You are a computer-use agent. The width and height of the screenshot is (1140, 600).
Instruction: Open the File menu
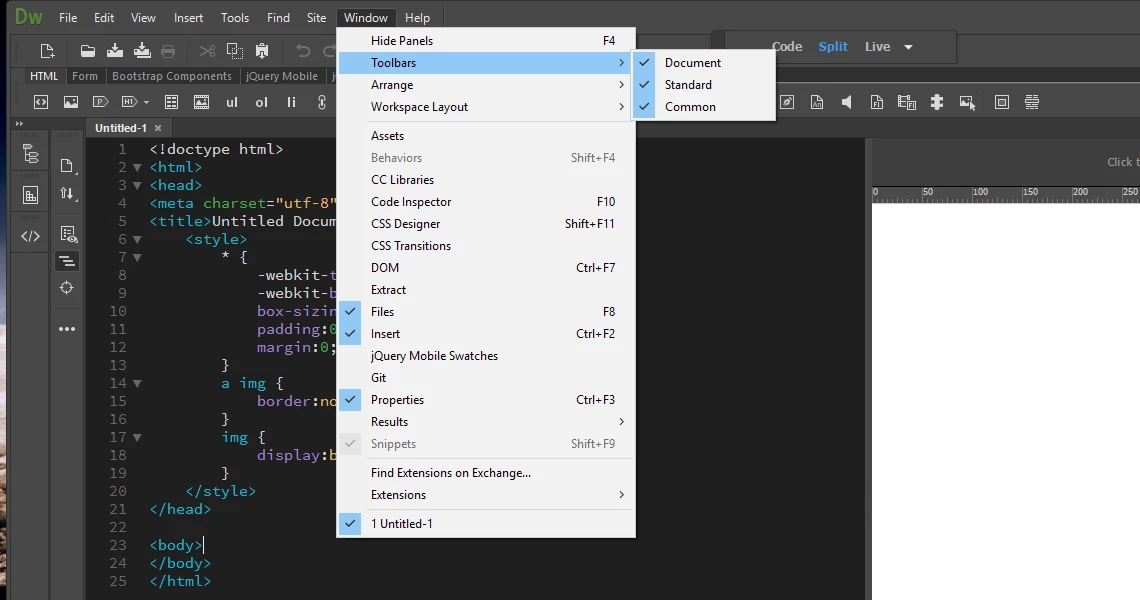tap(68, 17)
